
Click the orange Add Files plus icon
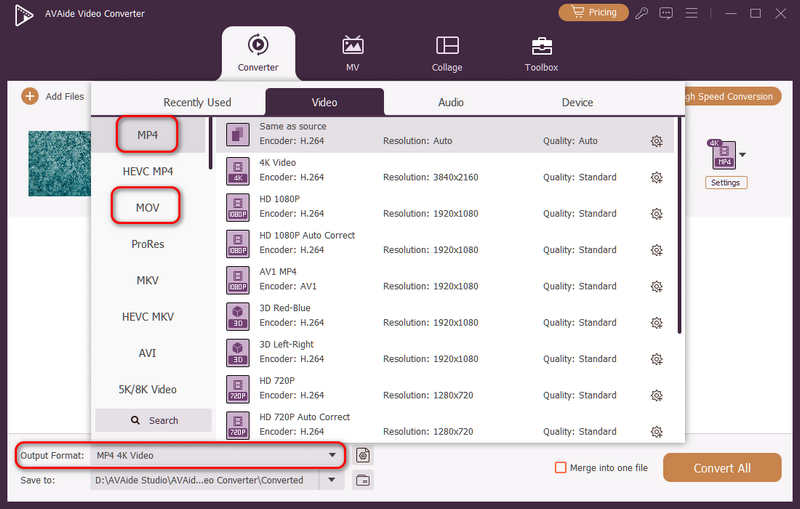(x=30, y=96)
